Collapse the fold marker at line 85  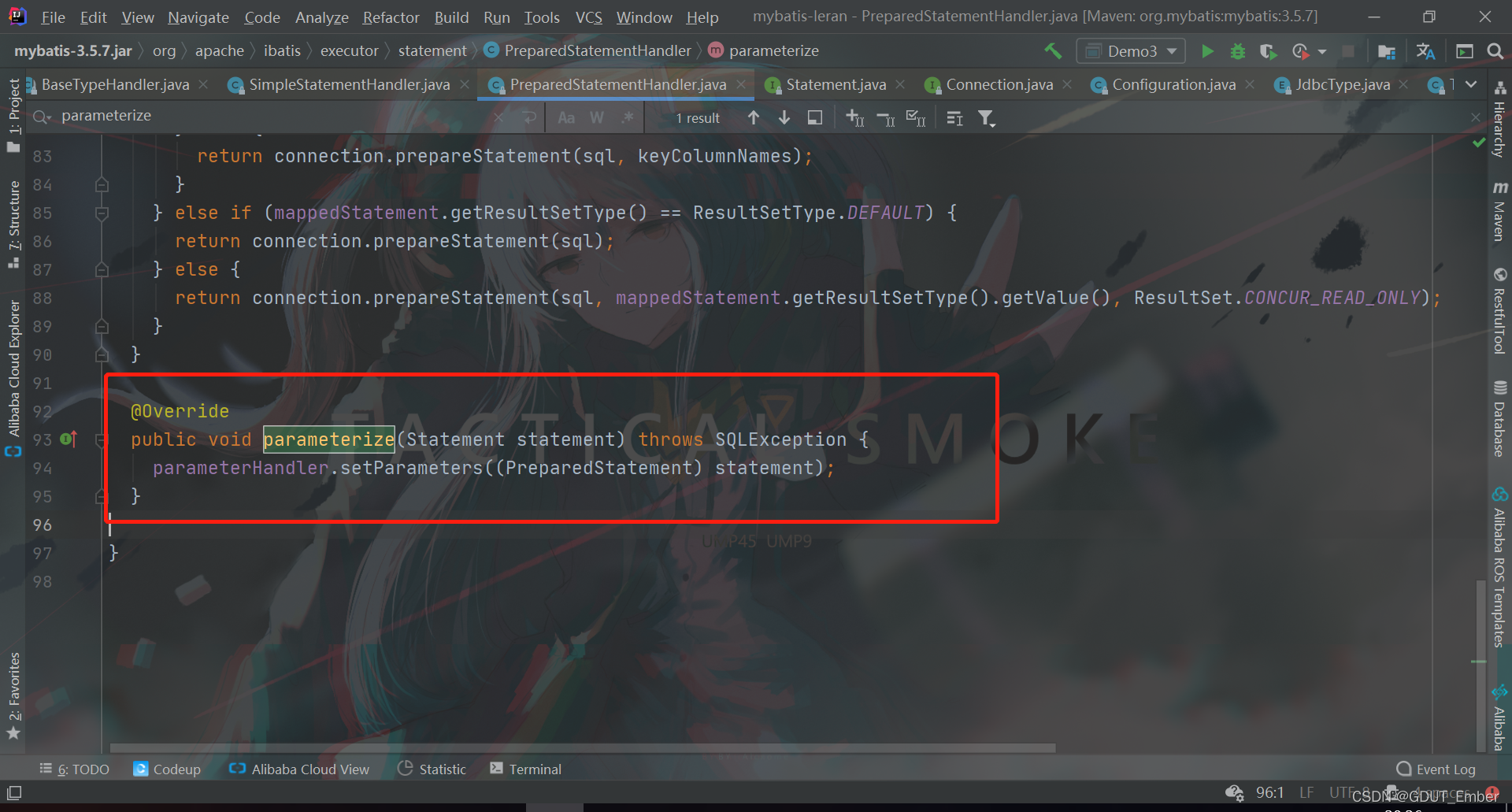[102, 213]
